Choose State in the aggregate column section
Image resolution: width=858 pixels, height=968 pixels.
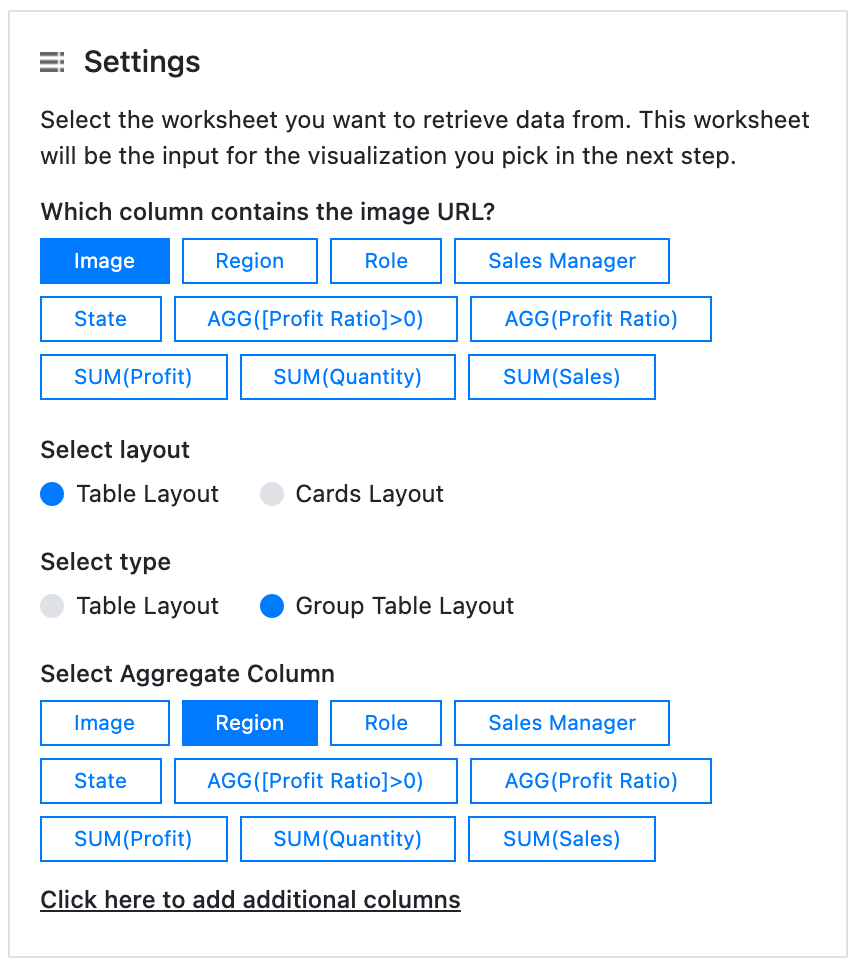100,781
